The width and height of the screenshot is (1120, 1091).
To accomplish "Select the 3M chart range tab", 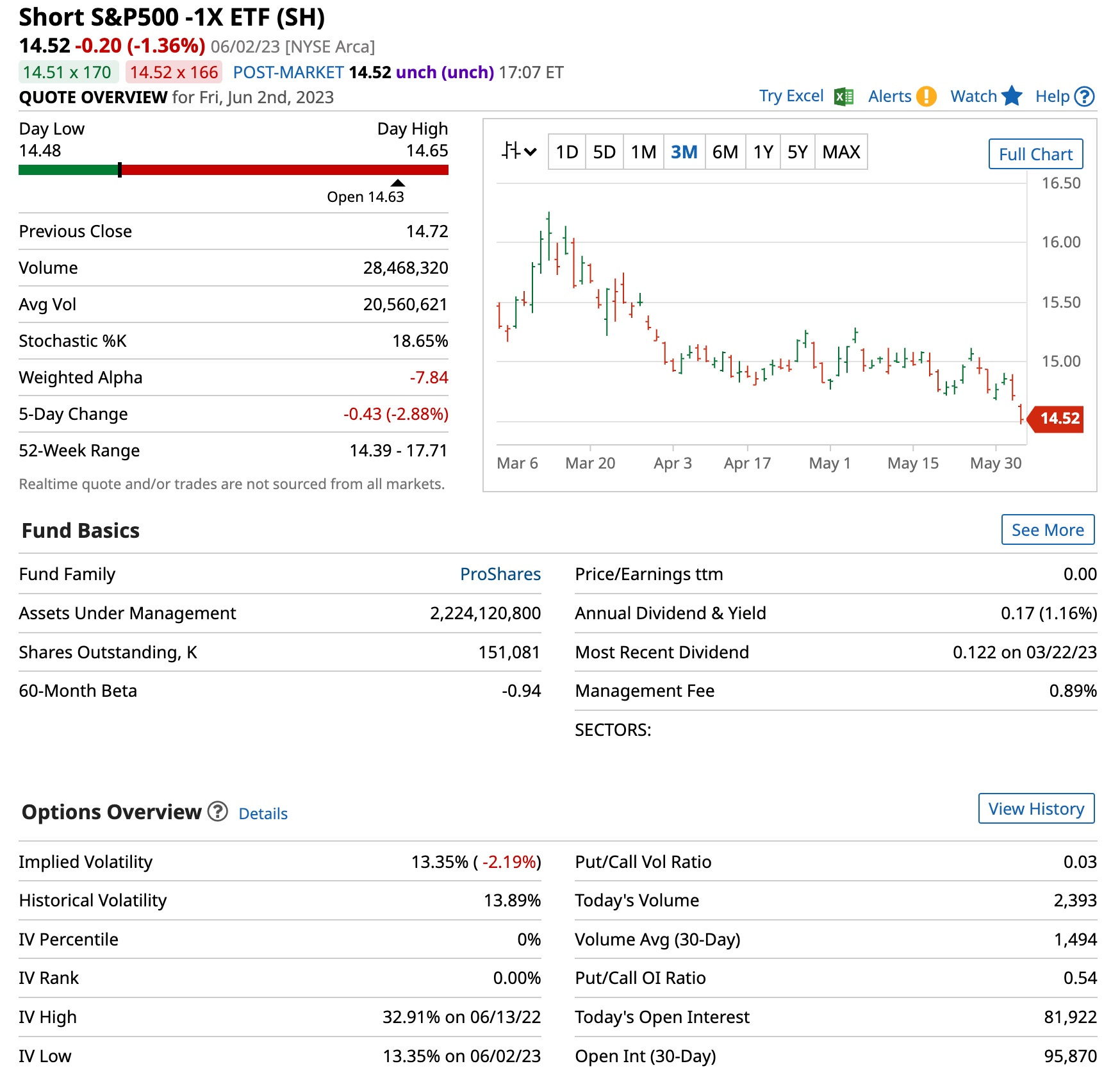I will 684,152.
